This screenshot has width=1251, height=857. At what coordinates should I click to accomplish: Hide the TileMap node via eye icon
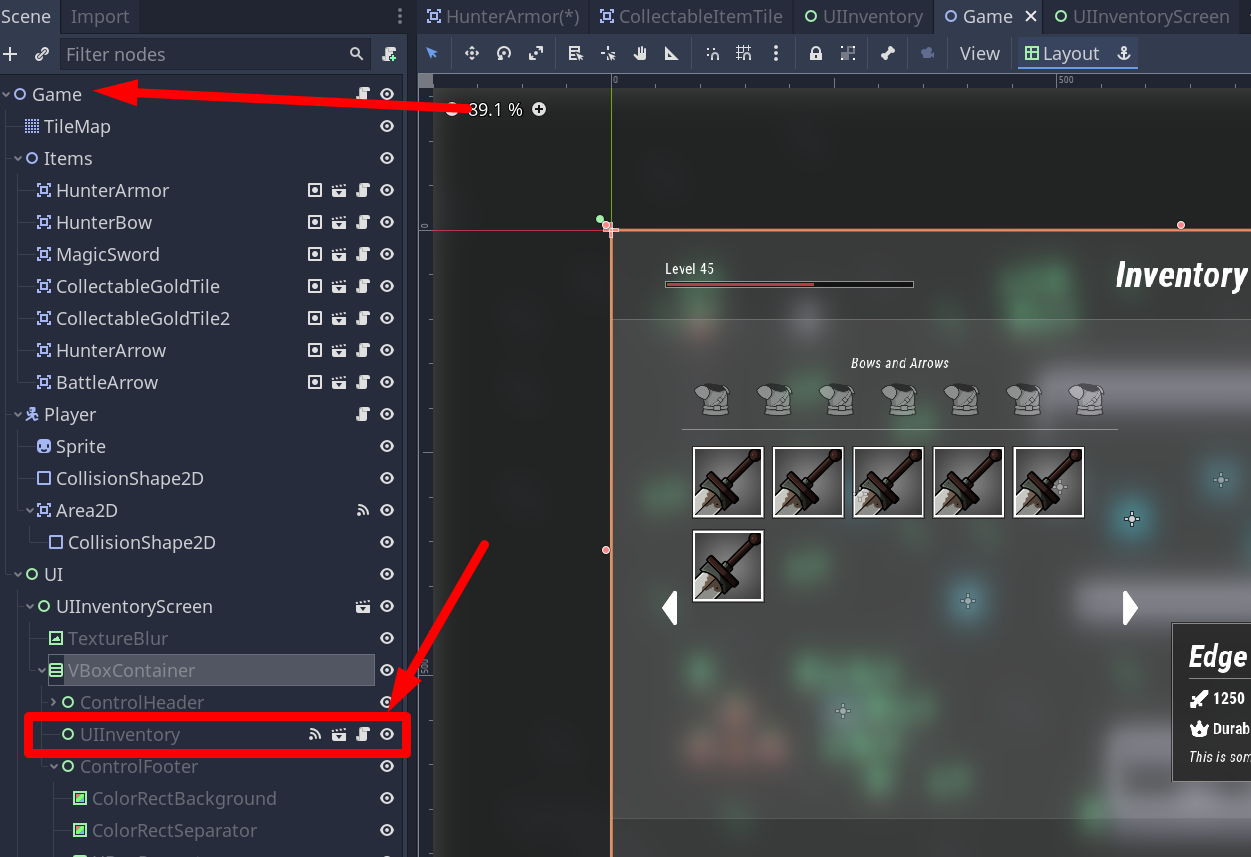[387, 127]
